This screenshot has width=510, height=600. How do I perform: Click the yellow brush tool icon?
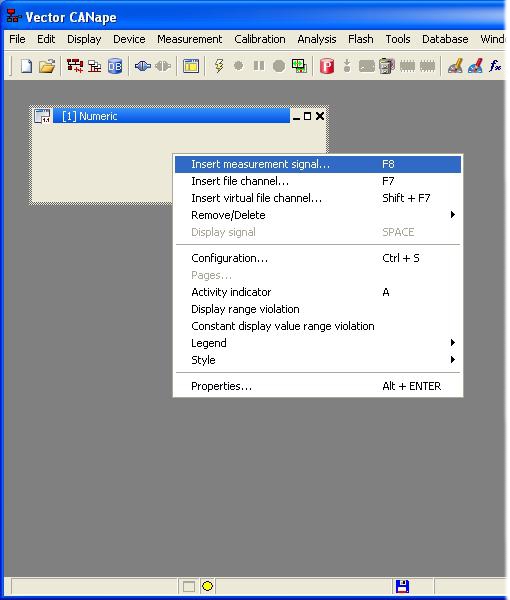click(455, 66)
